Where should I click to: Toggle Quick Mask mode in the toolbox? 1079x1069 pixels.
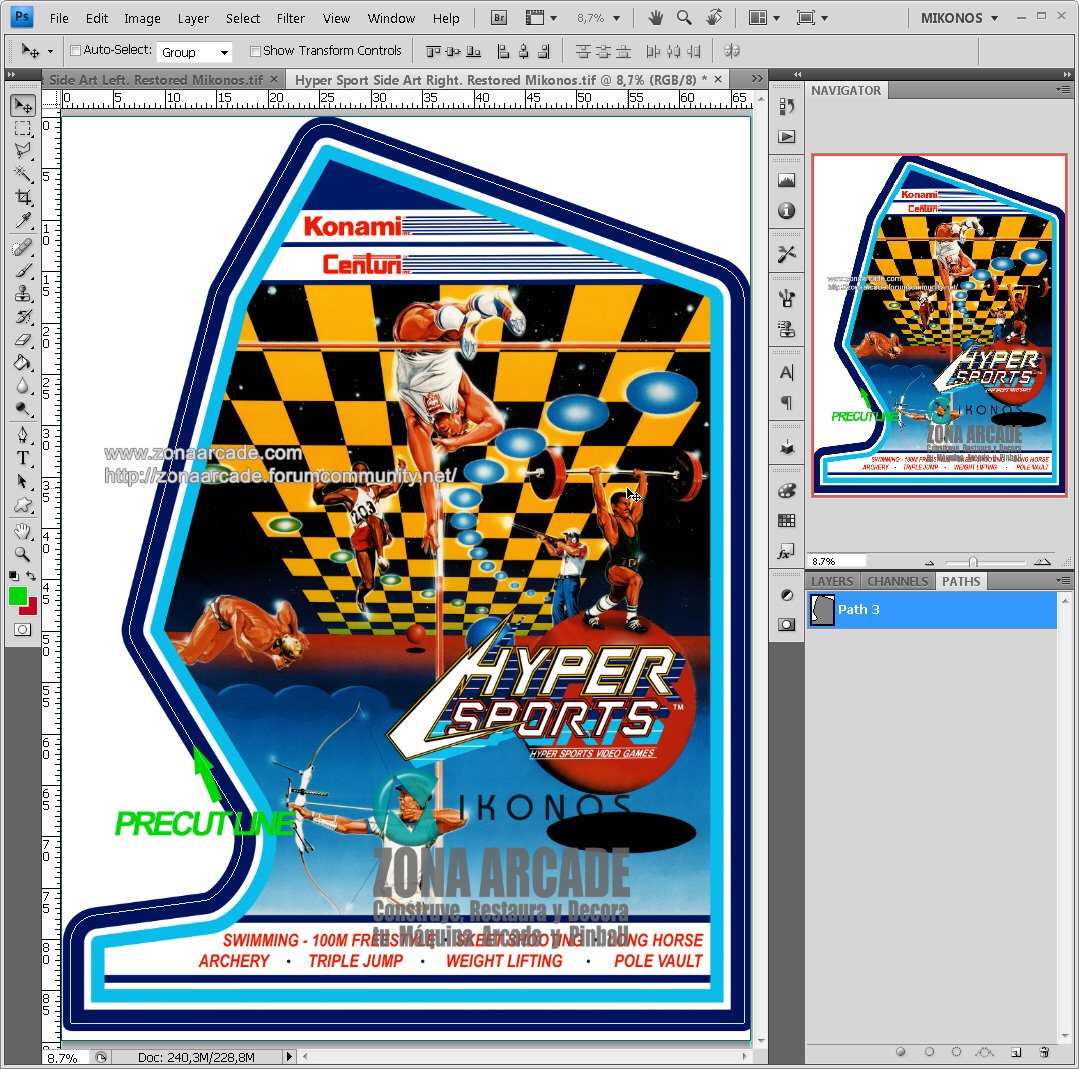[24, 628]
